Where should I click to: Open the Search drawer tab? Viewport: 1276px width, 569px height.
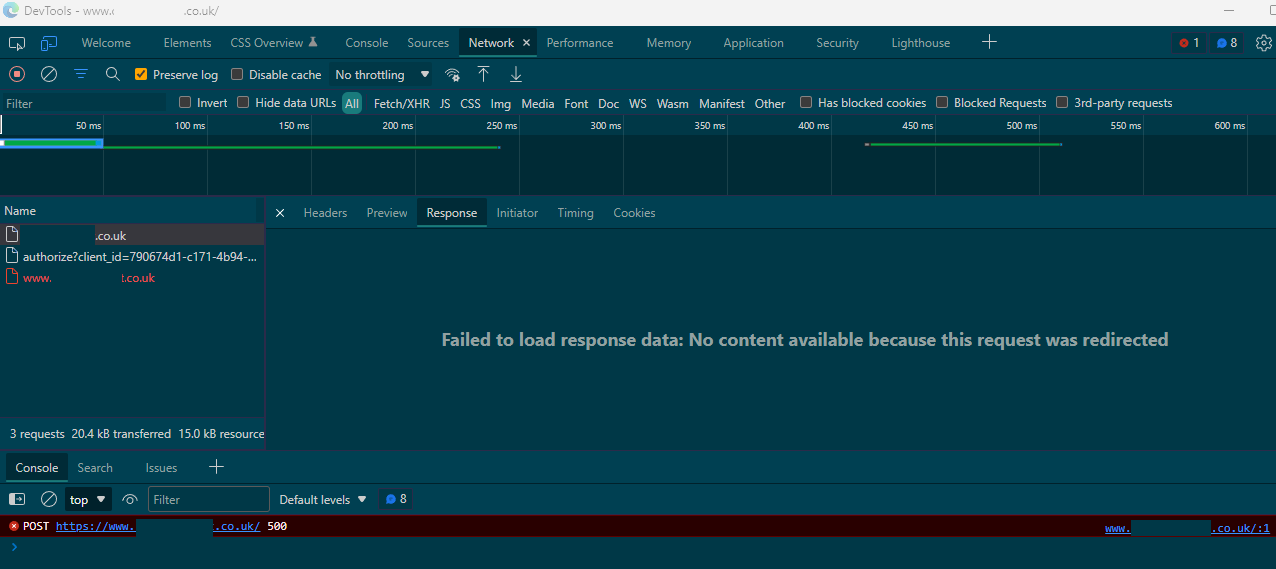95,467
